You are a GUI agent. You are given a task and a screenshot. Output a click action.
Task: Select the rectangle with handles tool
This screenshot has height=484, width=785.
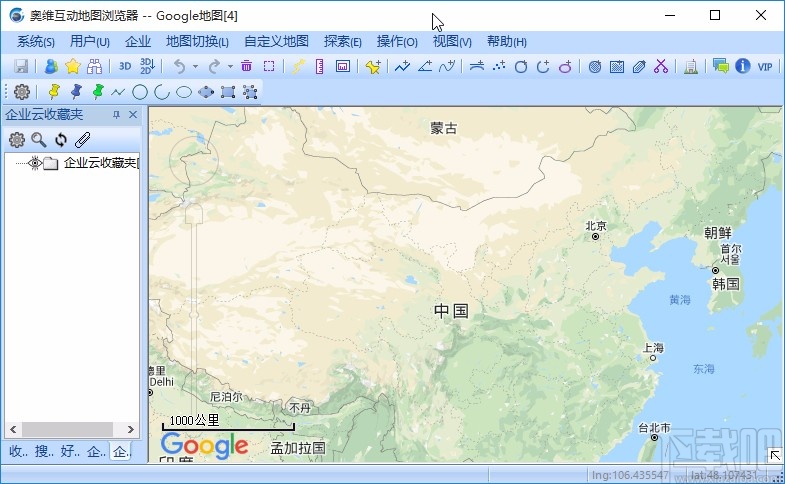click(228, 92)
